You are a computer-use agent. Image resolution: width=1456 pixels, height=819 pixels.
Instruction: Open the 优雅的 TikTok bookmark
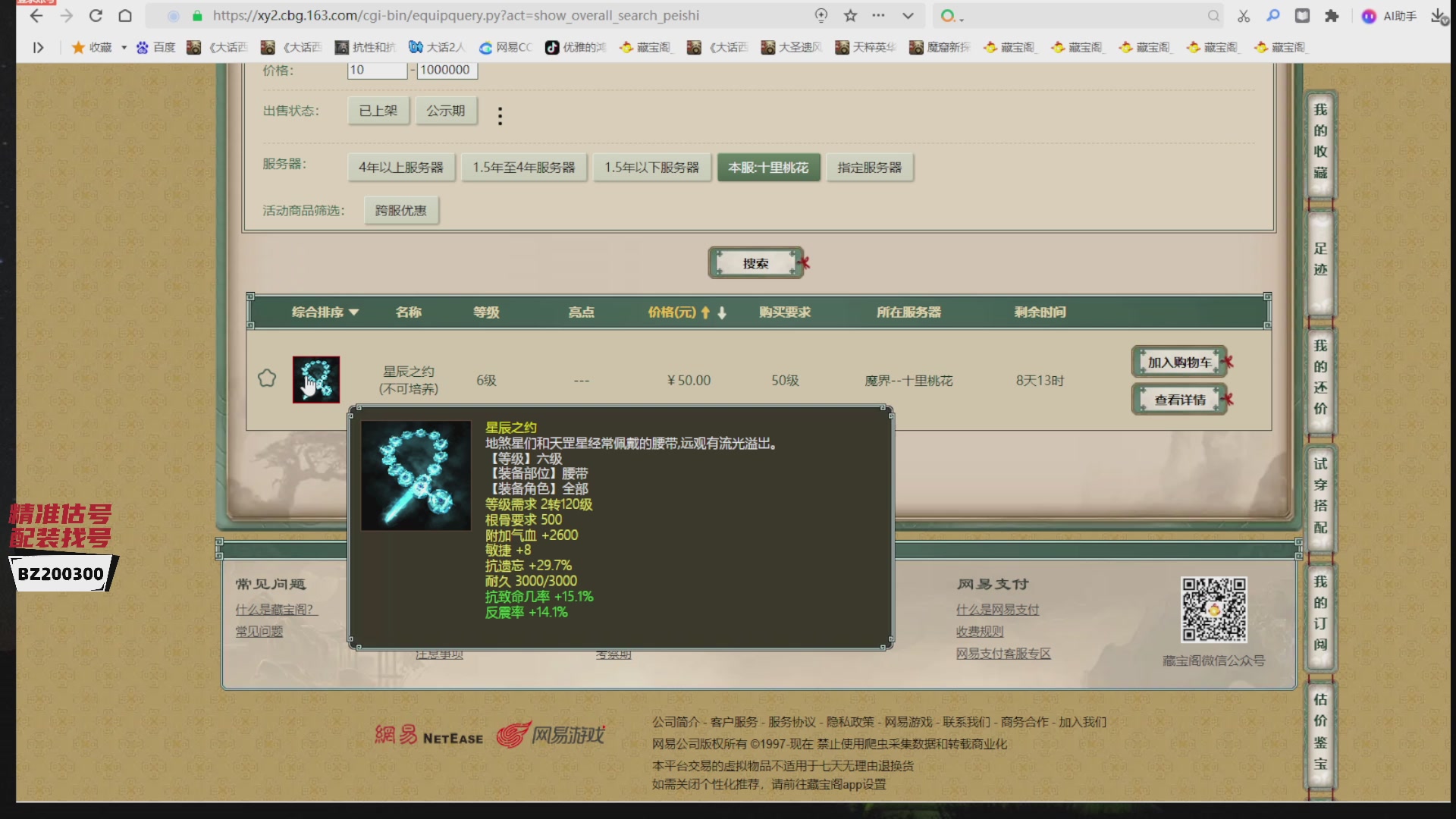(576, 47)
